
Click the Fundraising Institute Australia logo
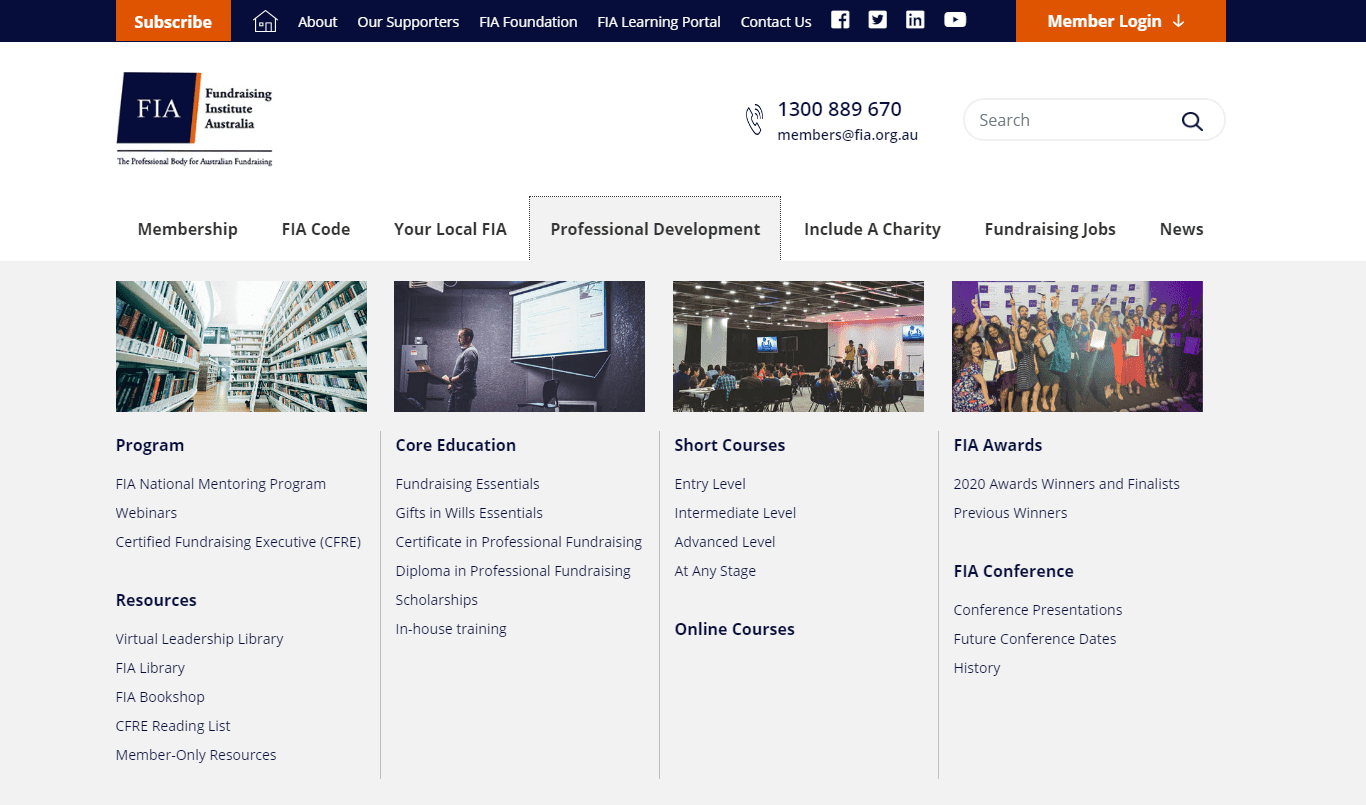[194, 119]
